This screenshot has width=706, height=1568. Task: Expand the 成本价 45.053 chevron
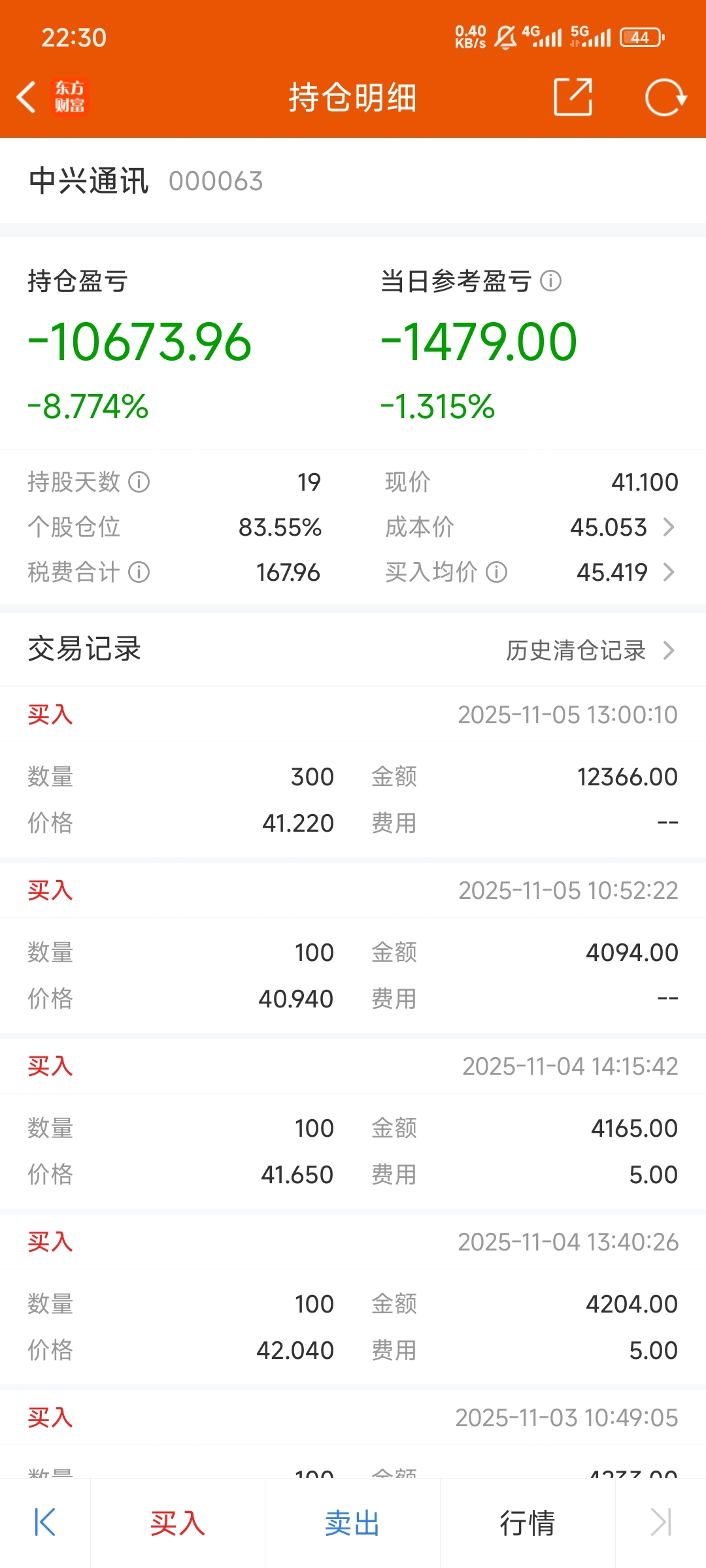668,527
